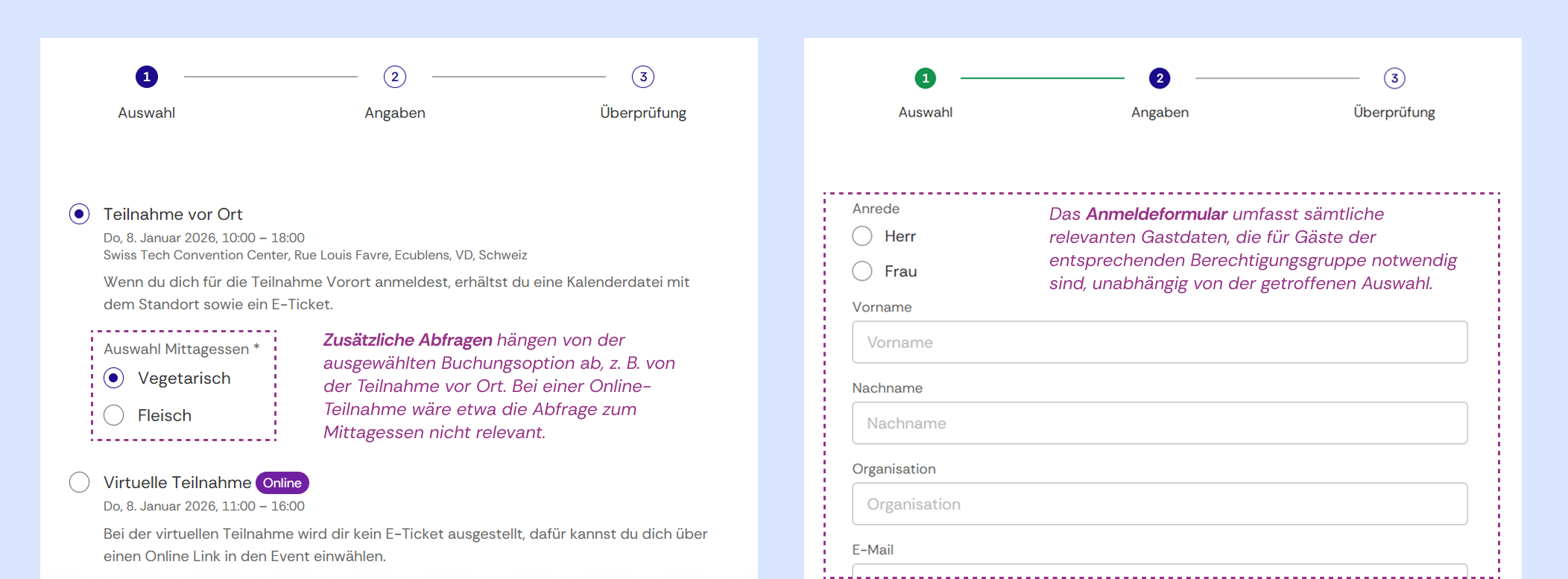Click the Fleisch option label

tap(165, 415)
